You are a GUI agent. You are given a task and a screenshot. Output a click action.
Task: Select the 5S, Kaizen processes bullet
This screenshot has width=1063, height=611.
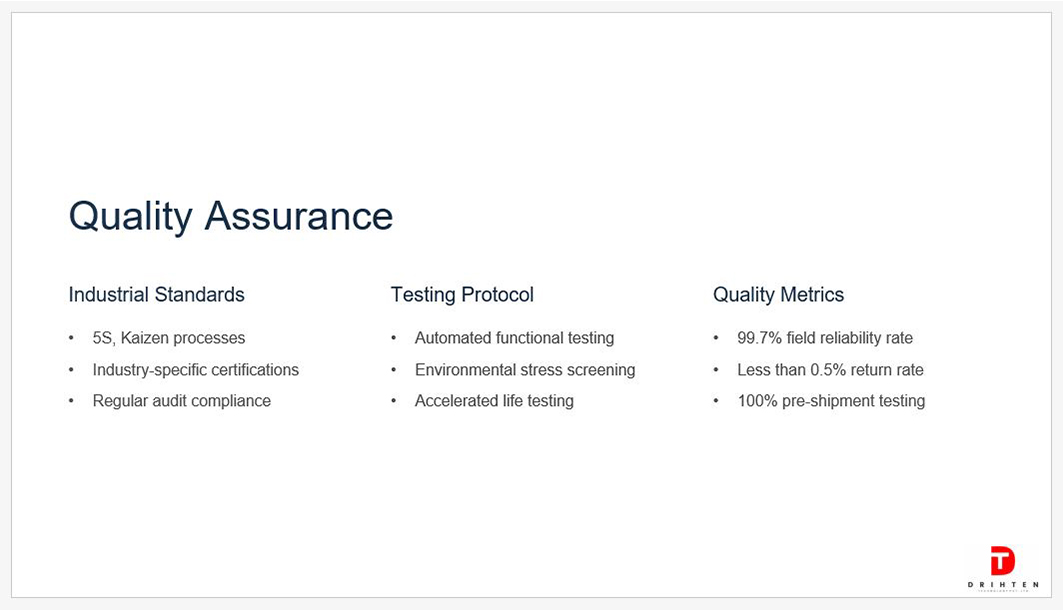click(x=169, y=338)
